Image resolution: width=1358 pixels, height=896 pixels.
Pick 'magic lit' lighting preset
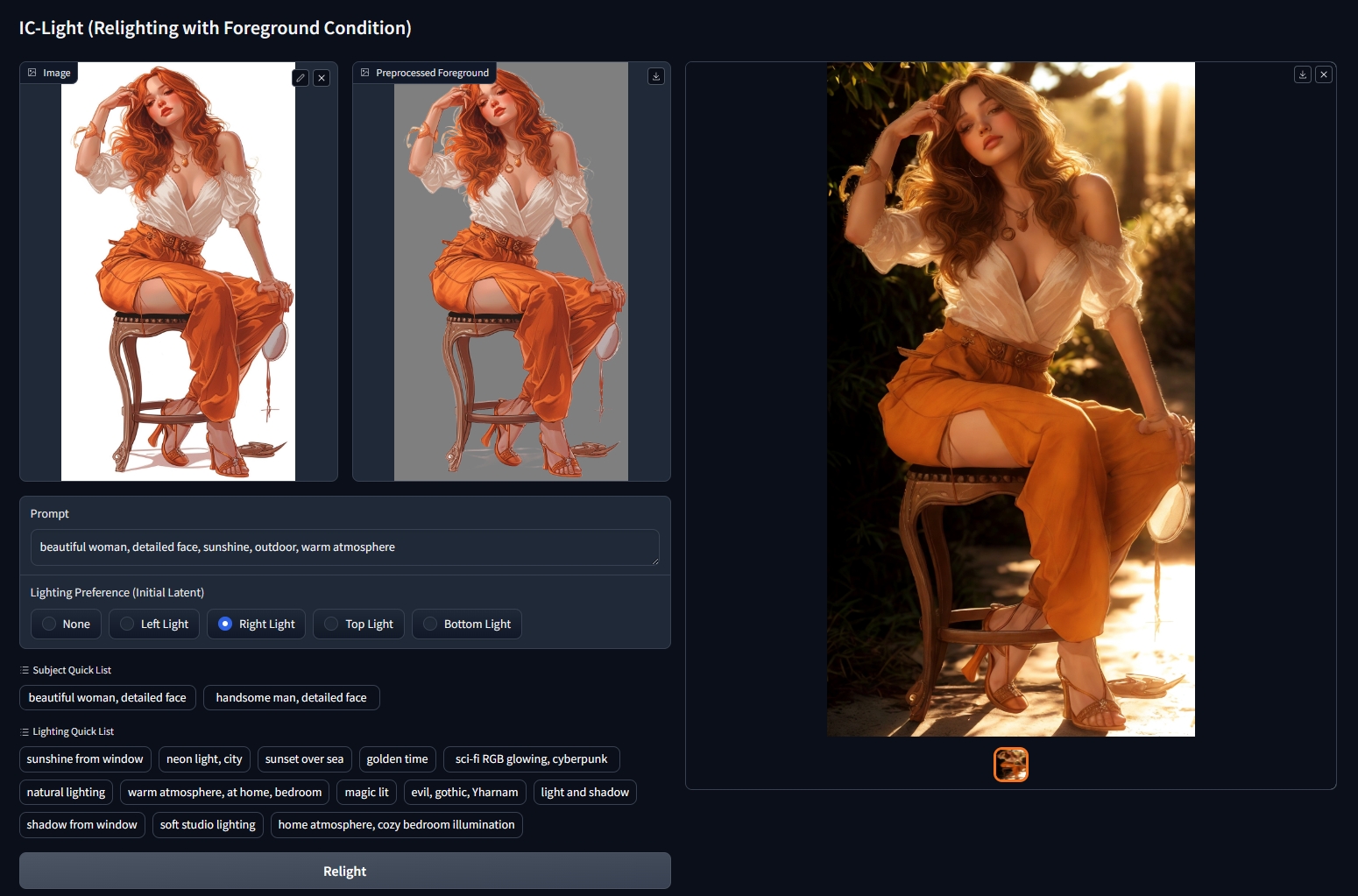[366, 792]
